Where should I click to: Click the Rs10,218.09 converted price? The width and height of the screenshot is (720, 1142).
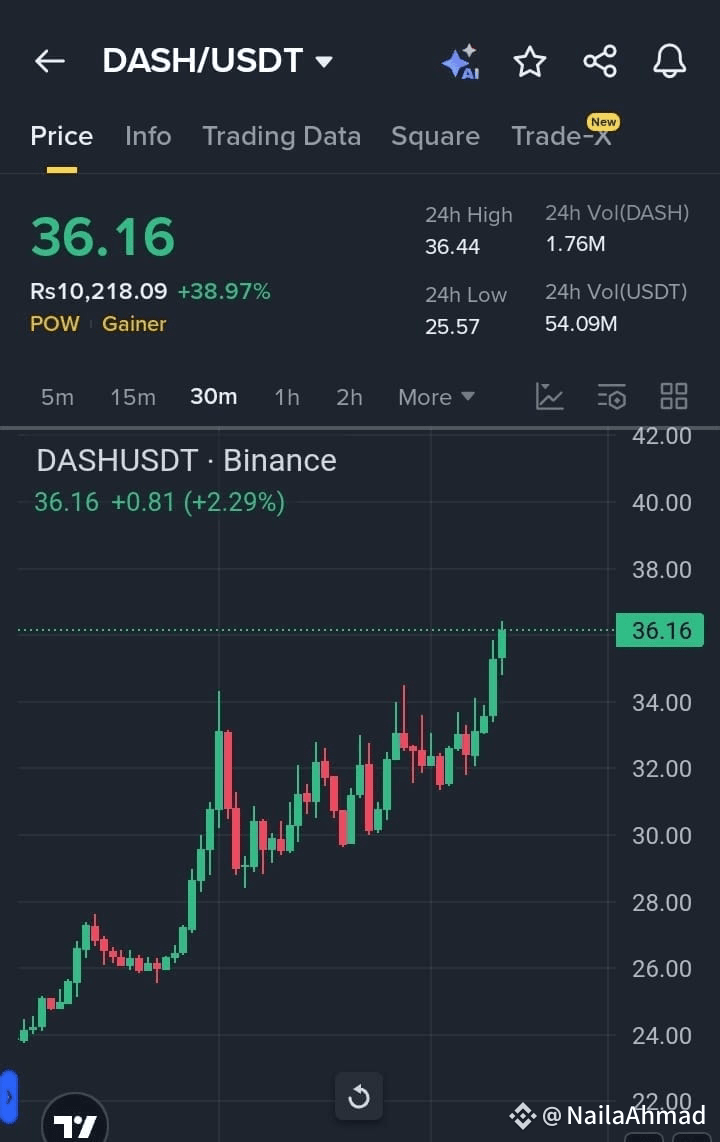click(x=98, y=291)
